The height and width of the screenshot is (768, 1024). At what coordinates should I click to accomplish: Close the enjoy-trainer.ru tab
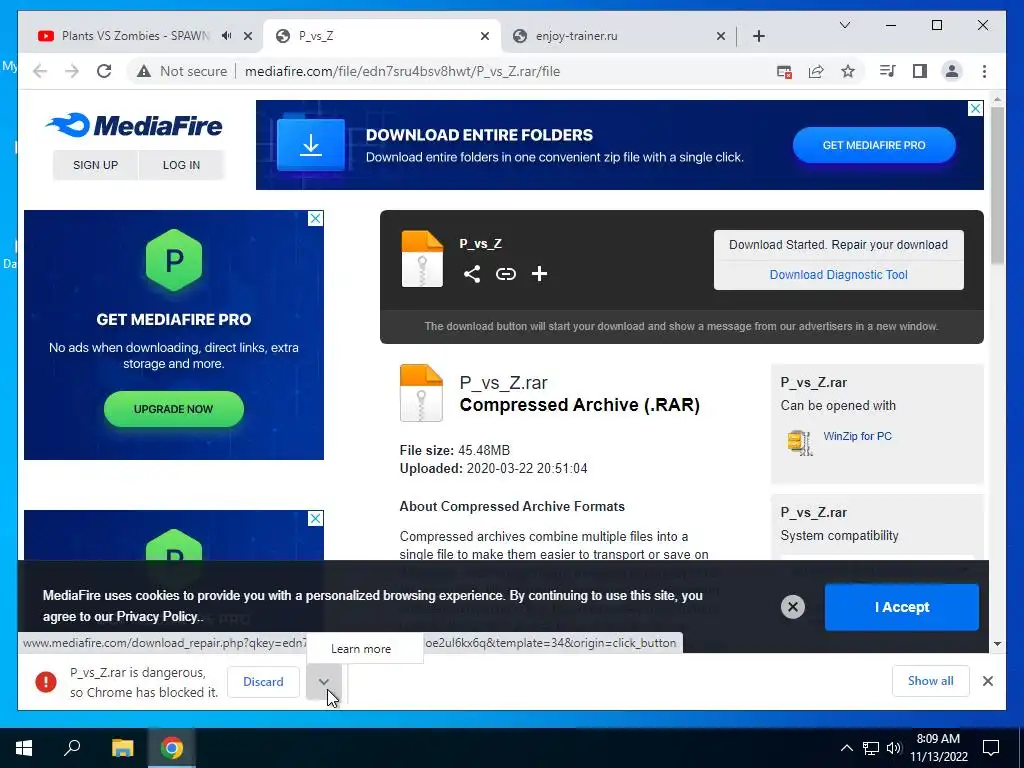point(720,36)
